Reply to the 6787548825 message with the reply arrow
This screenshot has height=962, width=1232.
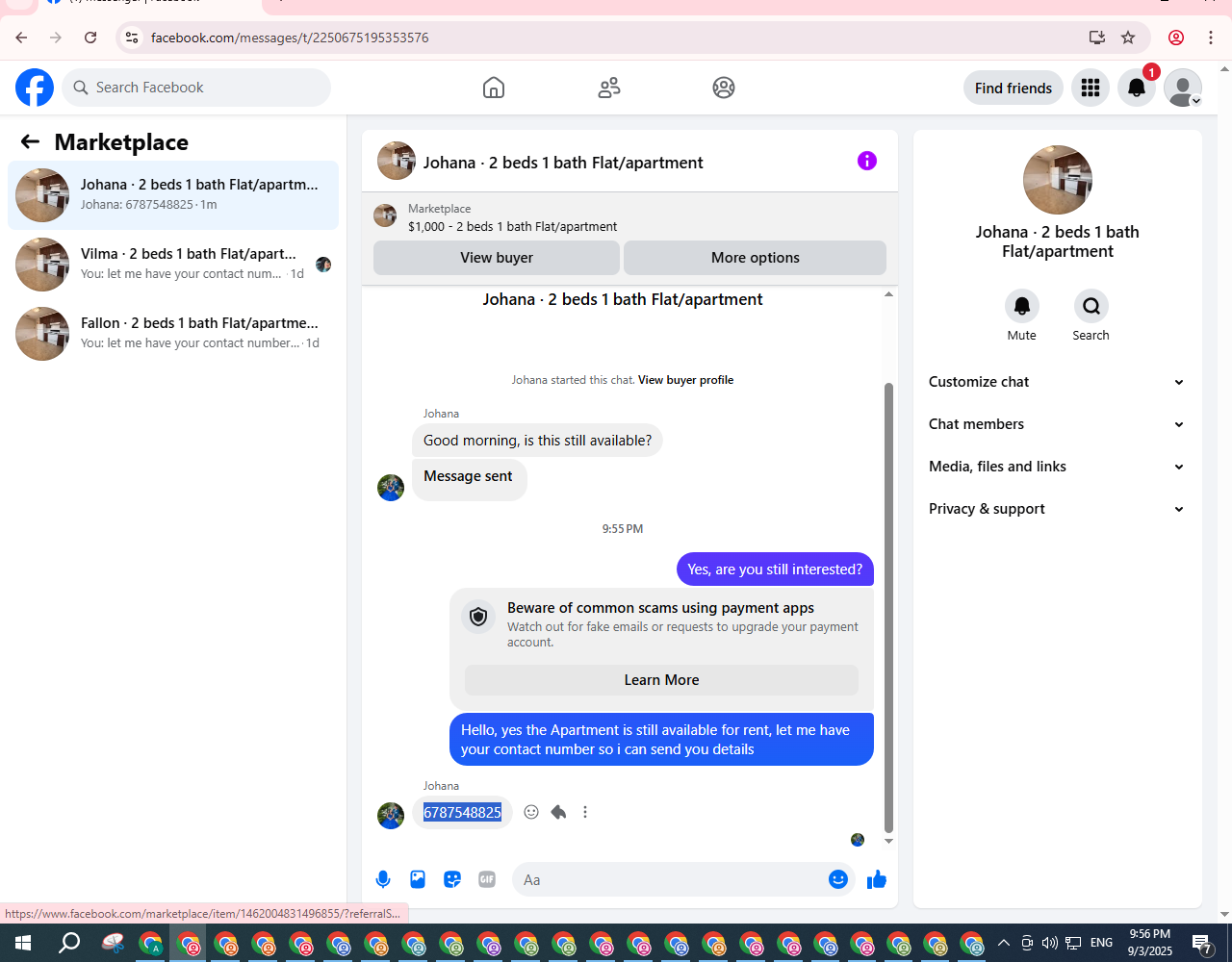(x=558, y=812)
